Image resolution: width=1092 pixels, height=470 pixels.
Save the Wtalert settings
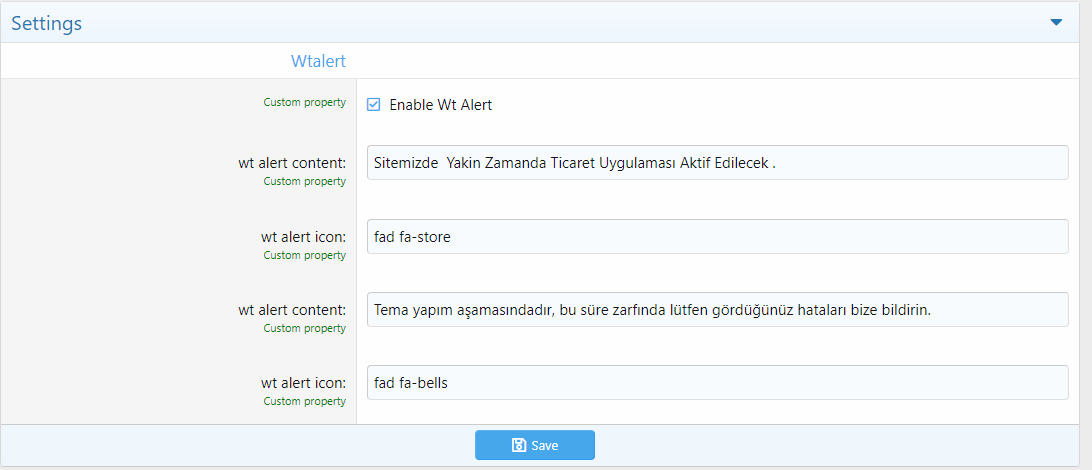pos(535,445)
